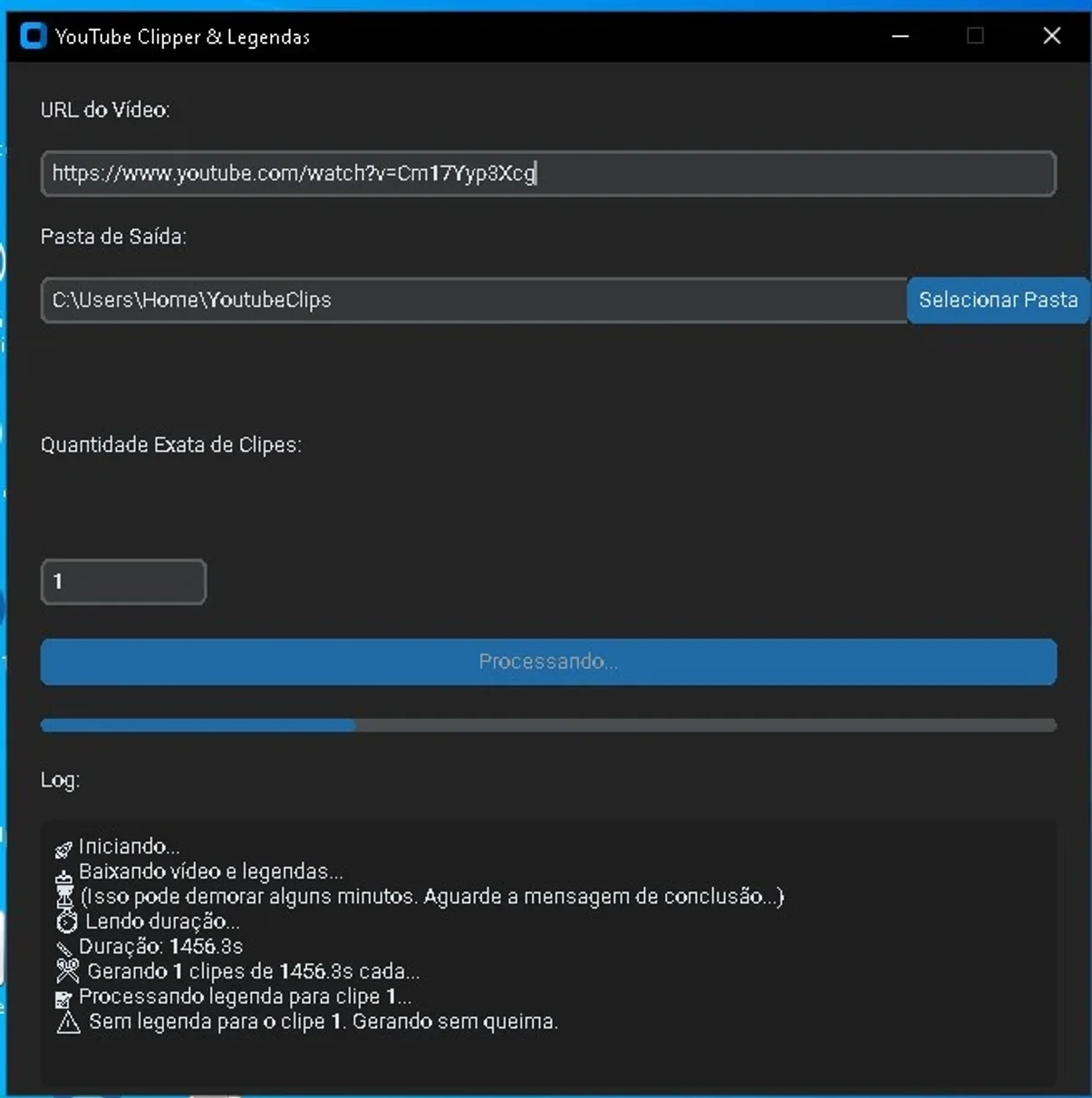This screenshot has width=1092, height=1098.
Task: Click the Quantidade Exata de Clipes number field
Action: click(x=123, y=582)
